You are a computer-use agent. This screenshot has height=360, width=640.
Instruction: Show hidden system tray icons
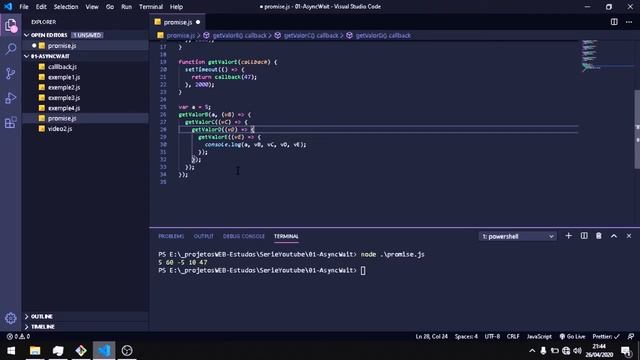click(x=532, y=351)
